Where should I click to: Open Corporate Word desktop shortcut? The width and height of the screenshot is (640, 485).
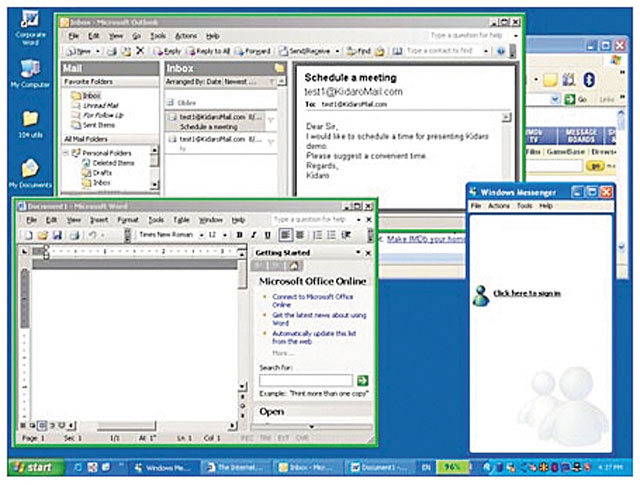point(30,26)
